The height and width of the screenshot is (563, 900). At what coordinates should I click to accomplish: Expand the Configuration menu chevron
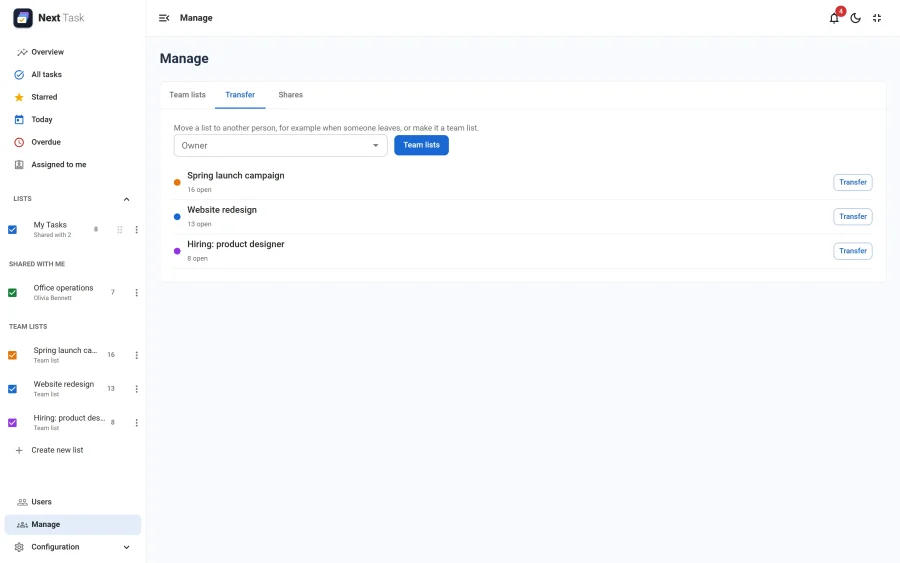click(x=126, y=547)
